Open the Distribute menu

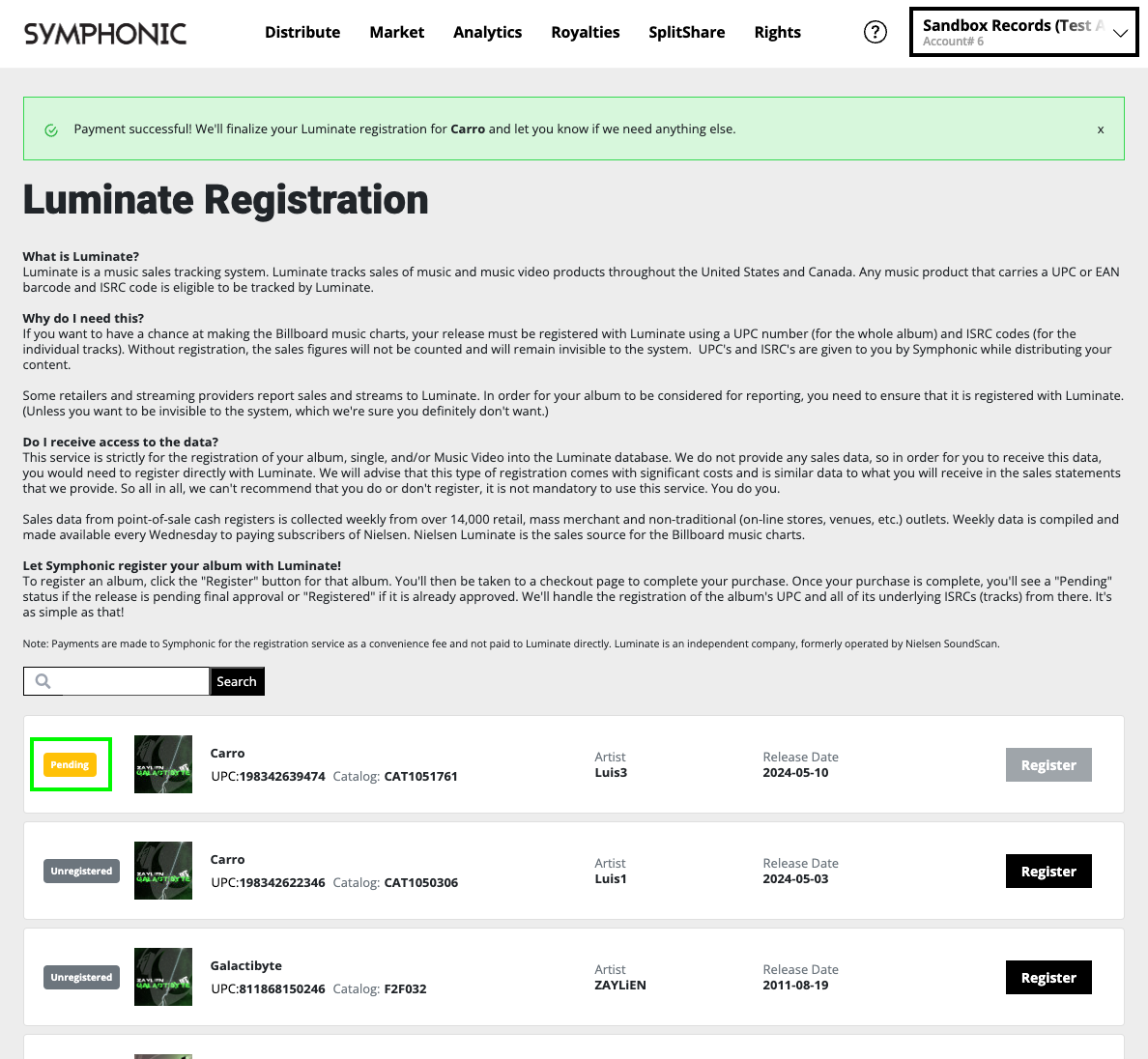pyautogui.click(x=302, y=32)
